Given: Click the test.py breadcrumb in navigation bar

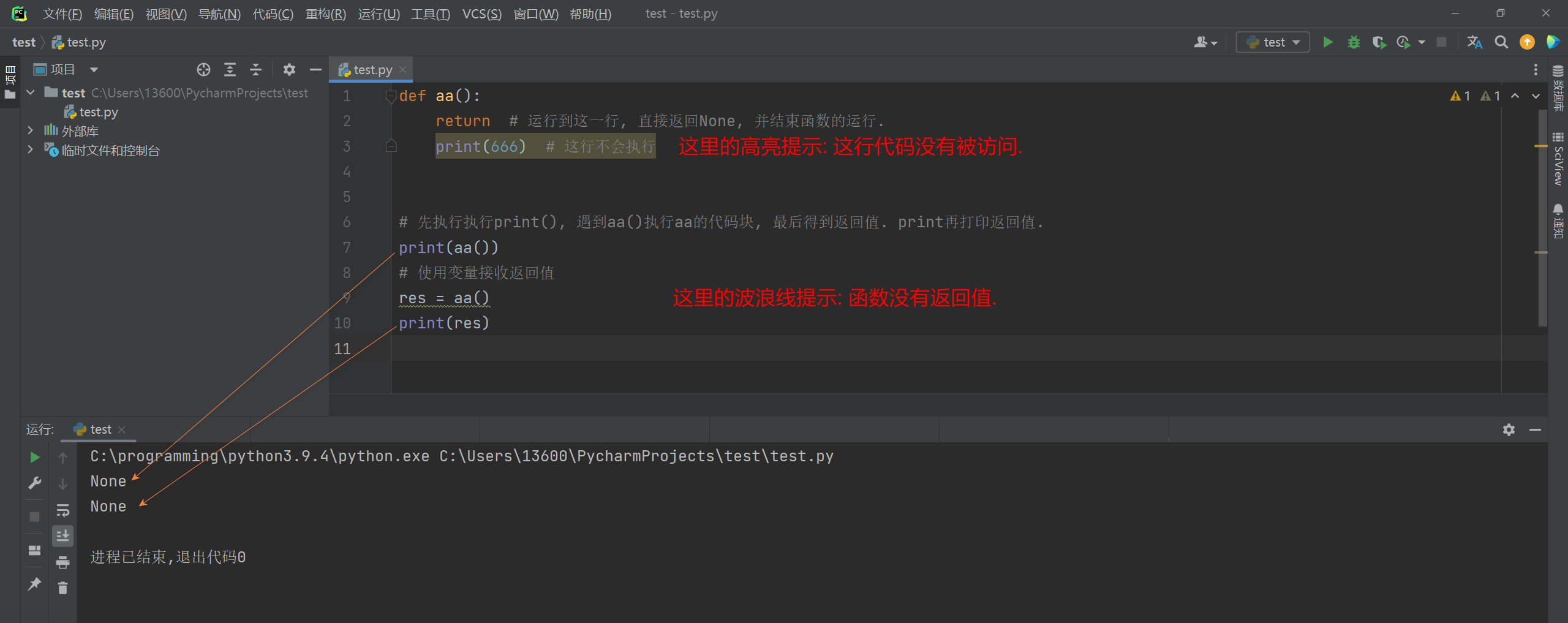Looking at the screenshot, I should pyautogui.click(x=79, y=42).
